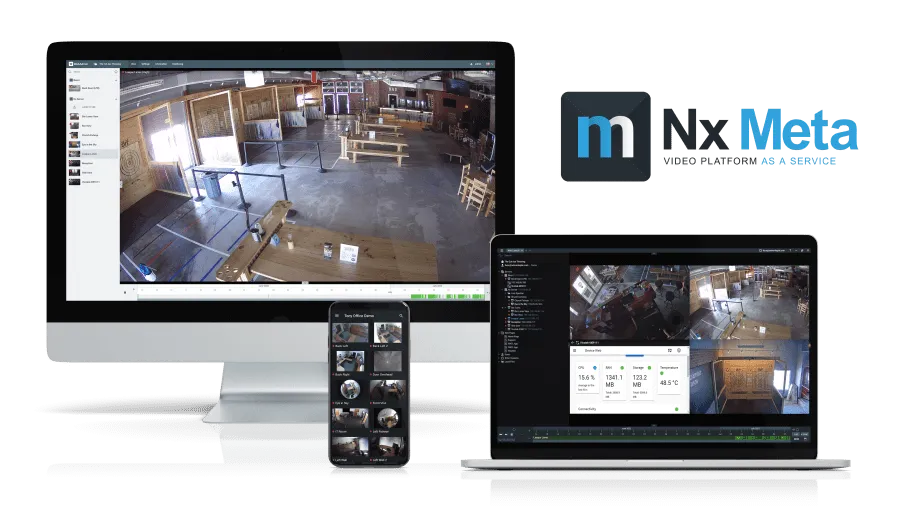Click RAM 1341.1 MB card

coord(614,380)
